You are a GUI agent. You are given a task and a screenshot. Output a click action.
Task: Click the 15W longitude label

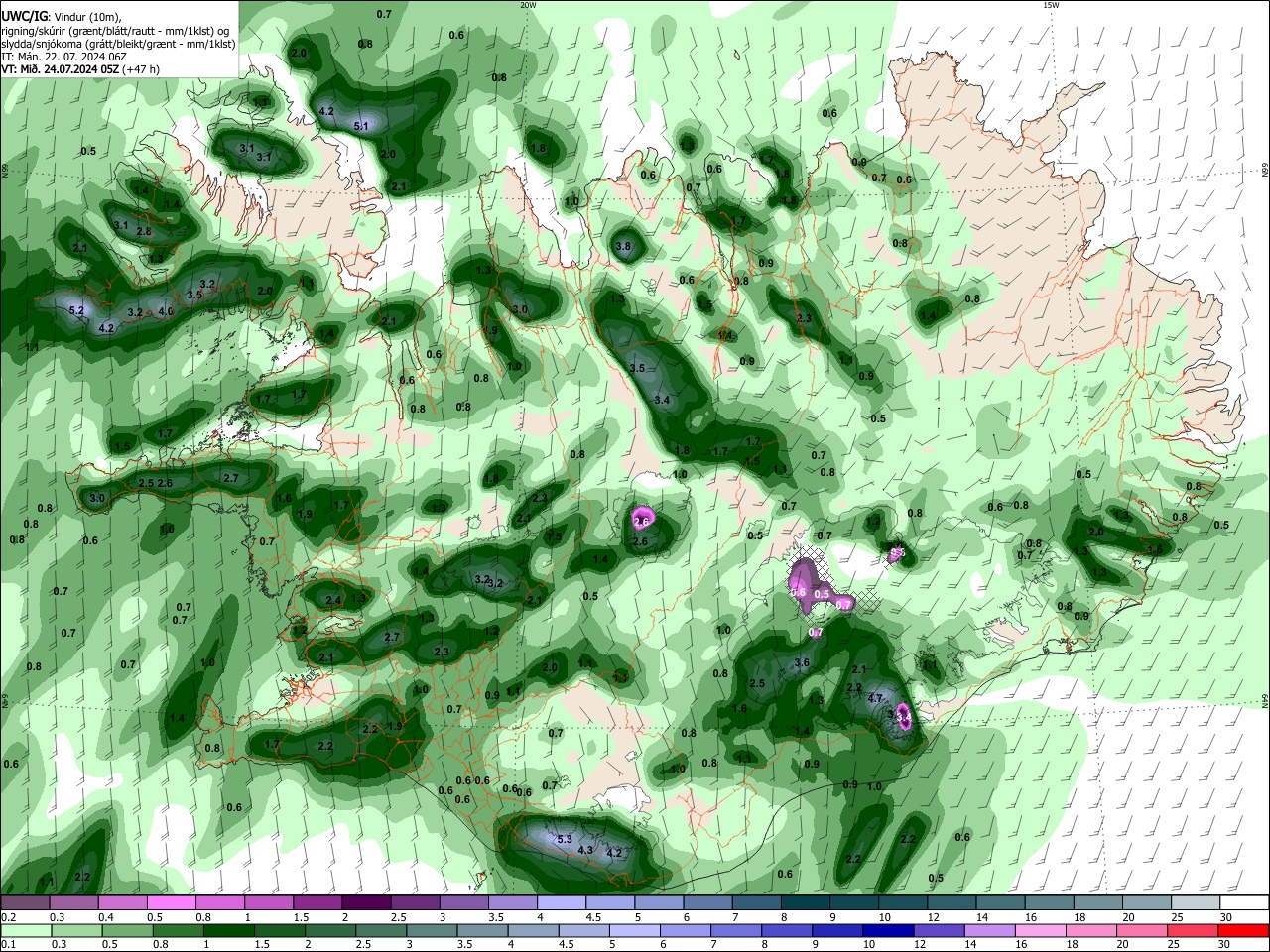point(1051,5)
